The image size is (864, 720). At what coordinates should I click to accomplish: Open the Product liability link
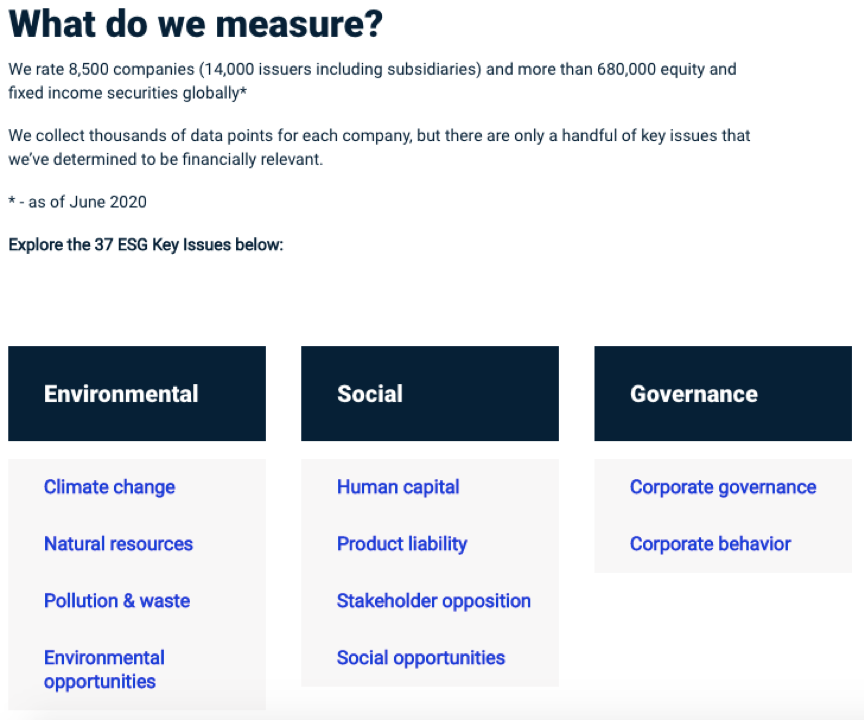click(402, 544)
